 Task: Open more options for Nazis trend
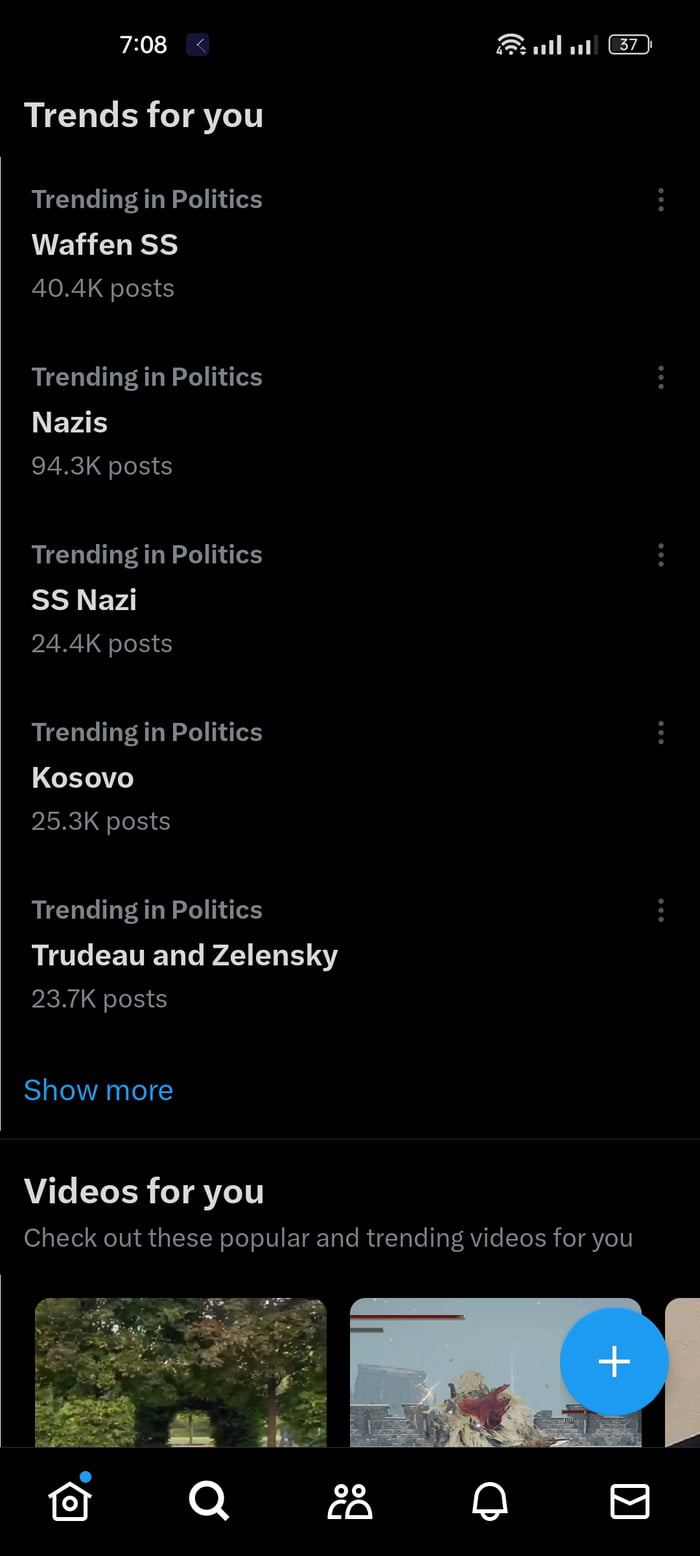[x=661, y=377]
